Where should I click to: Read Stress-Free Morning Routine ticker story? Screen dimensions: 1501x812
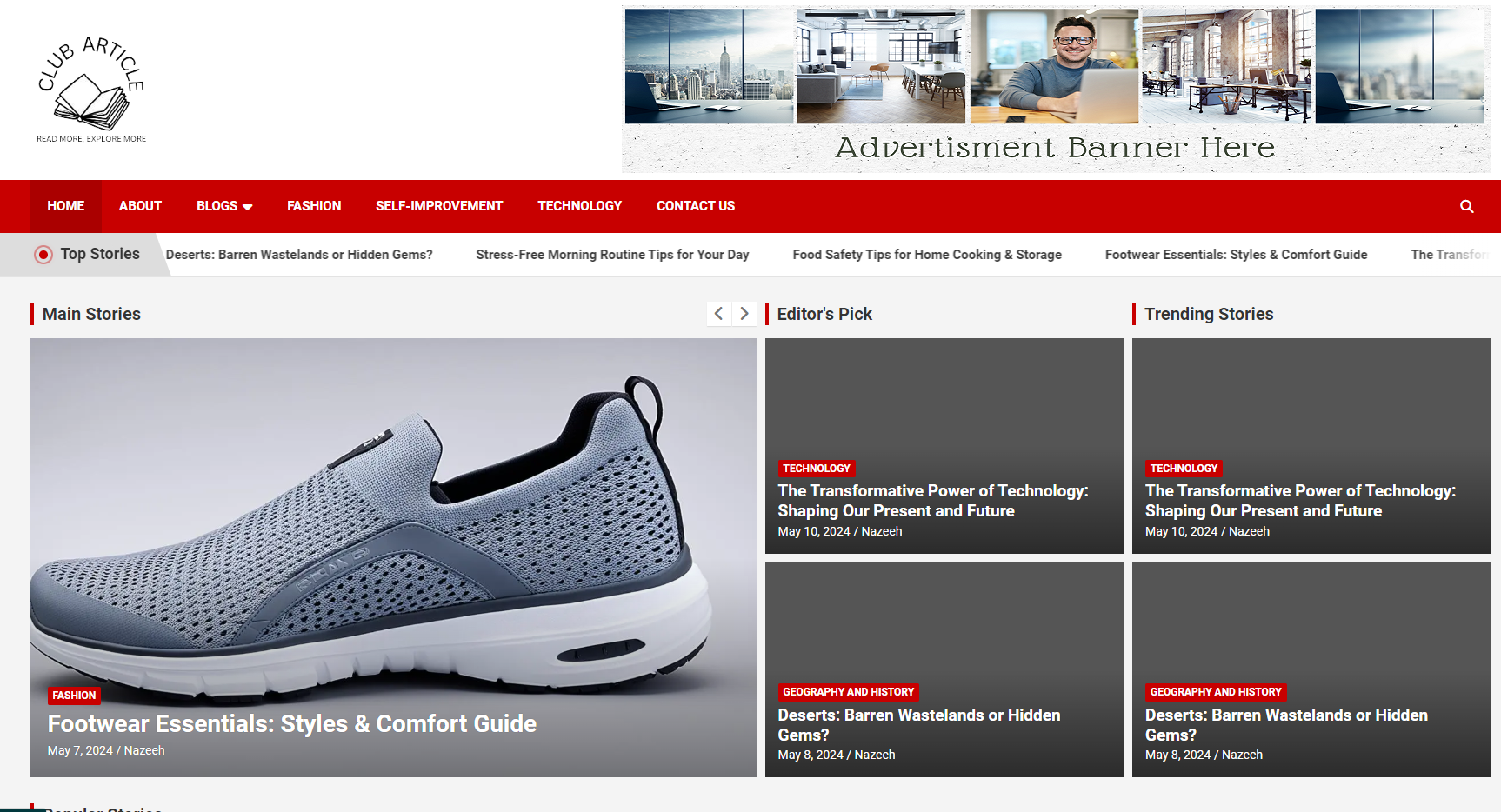(612, 255)
